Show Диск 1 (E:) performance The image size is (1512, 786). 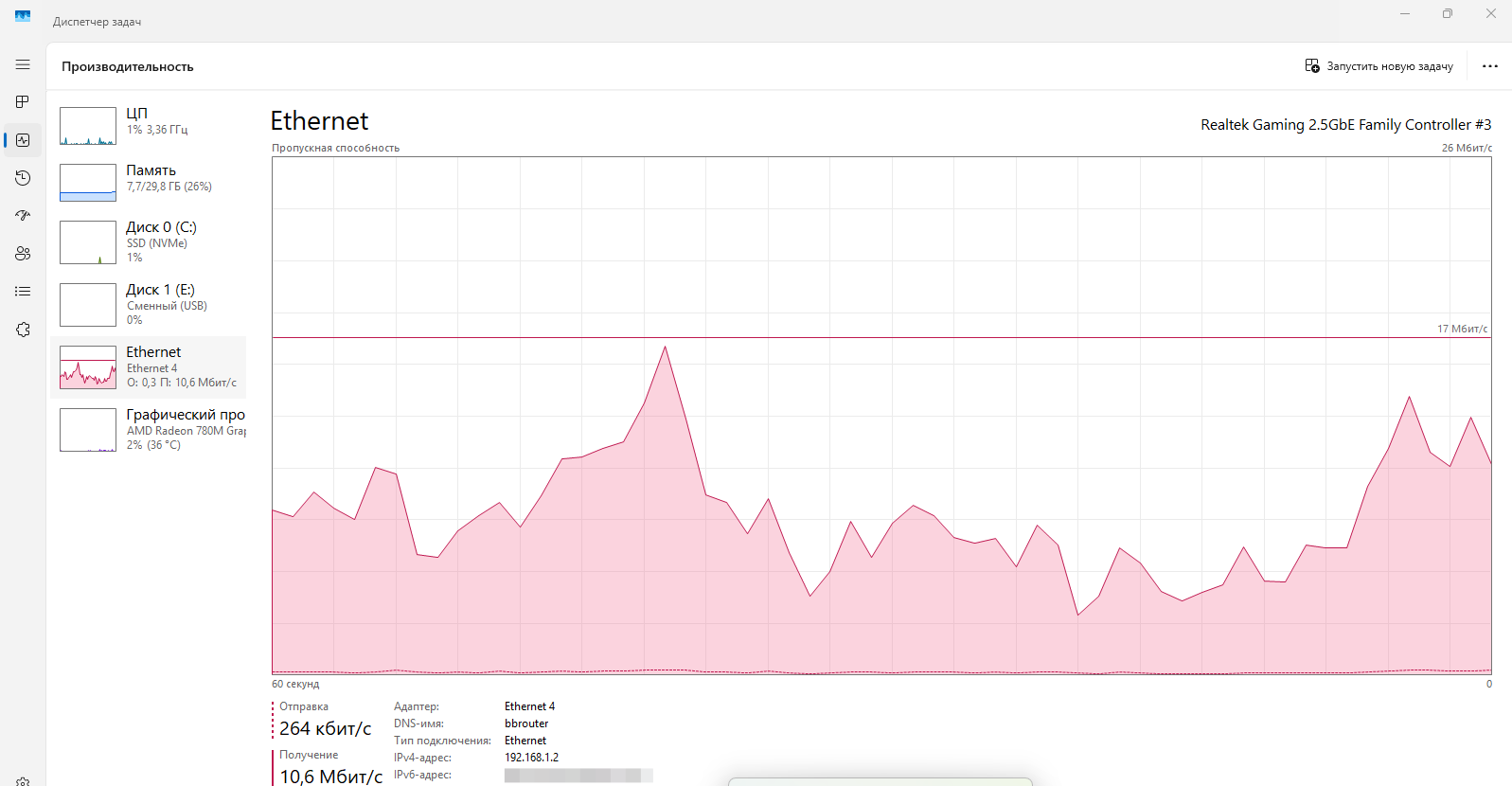[x=148, y=305]
